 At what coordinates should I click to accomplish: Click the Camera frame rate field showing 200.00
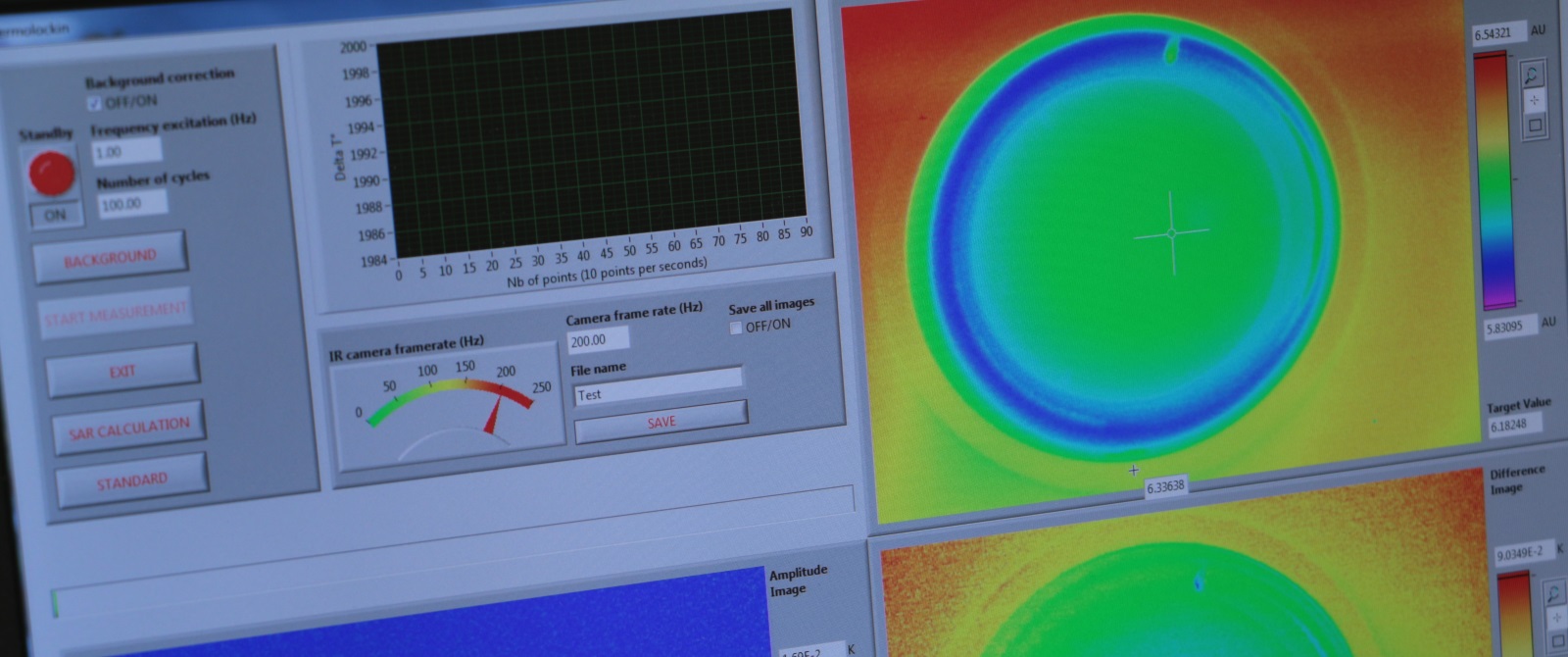click(598, 340)
